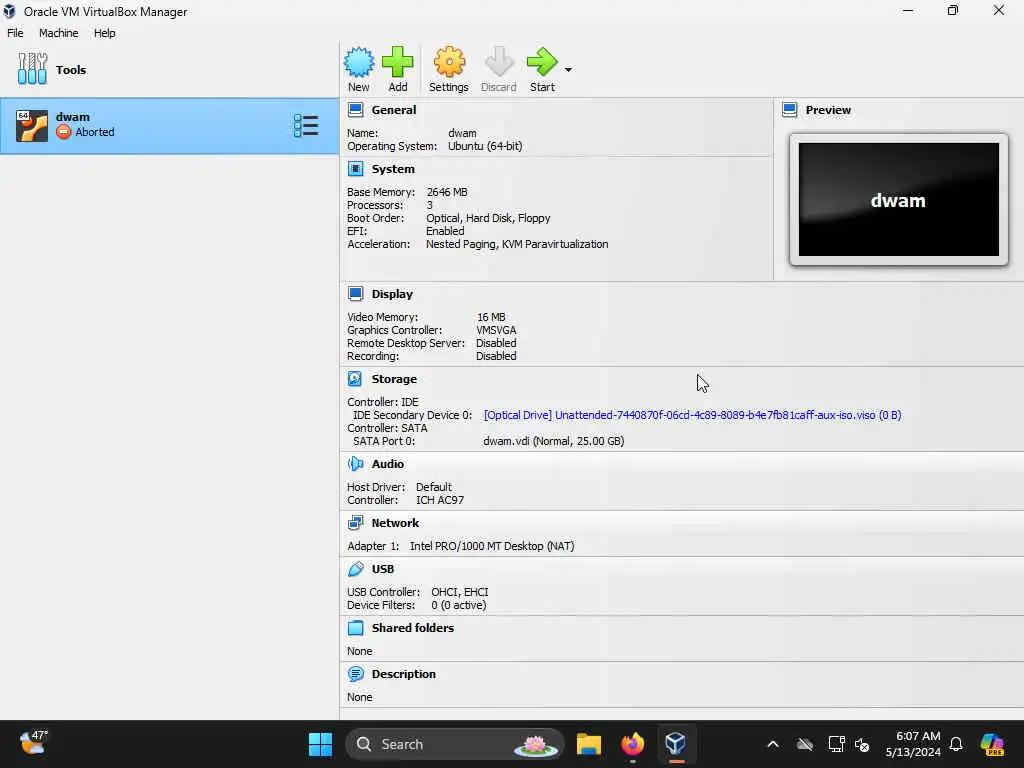Image resolution: width=1024 pixels, height=768 pixels.
Task: Select the dwam virtual machine entry
Action: pos(169,126)
